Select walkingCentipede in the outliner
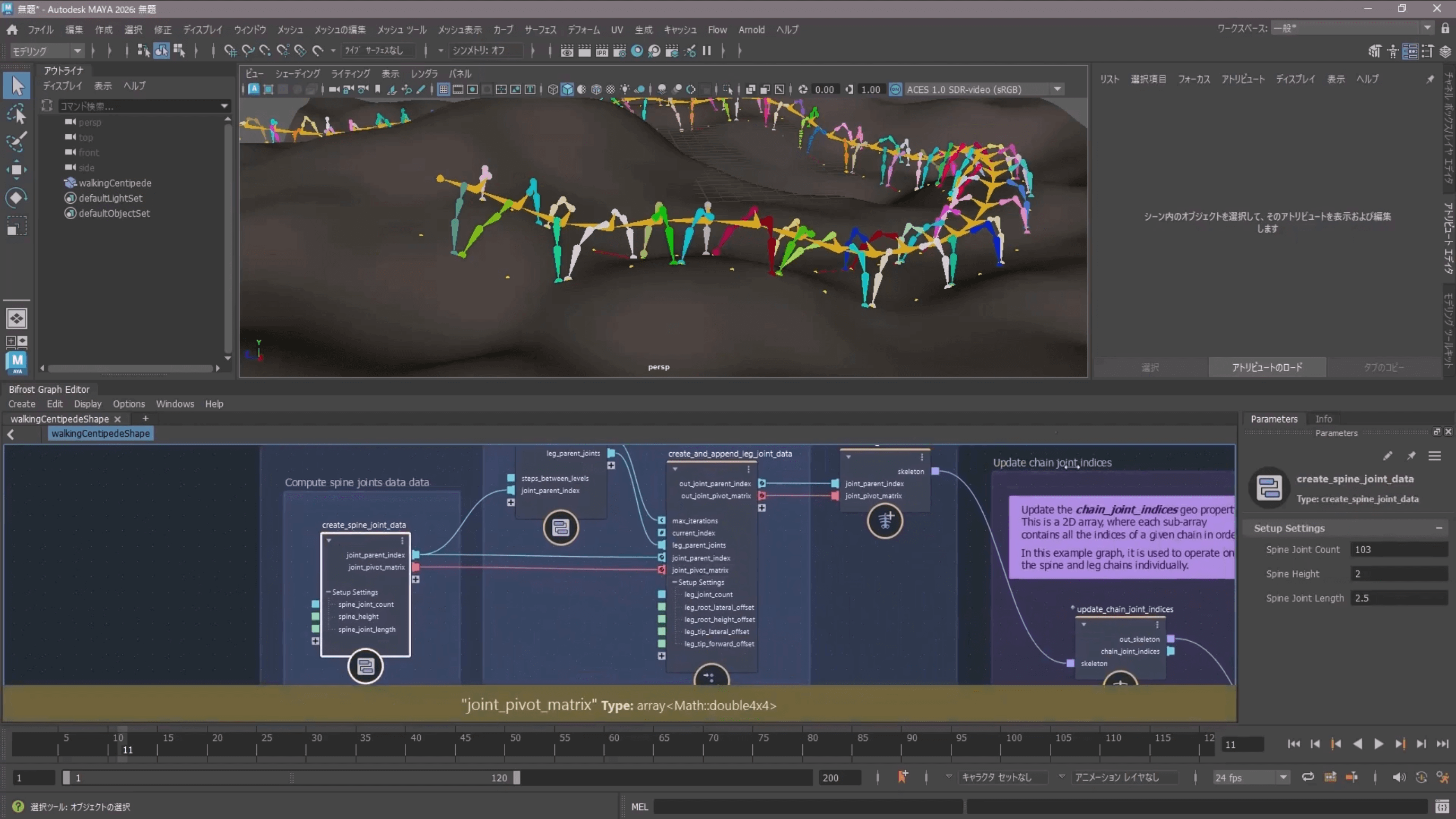 115,183
